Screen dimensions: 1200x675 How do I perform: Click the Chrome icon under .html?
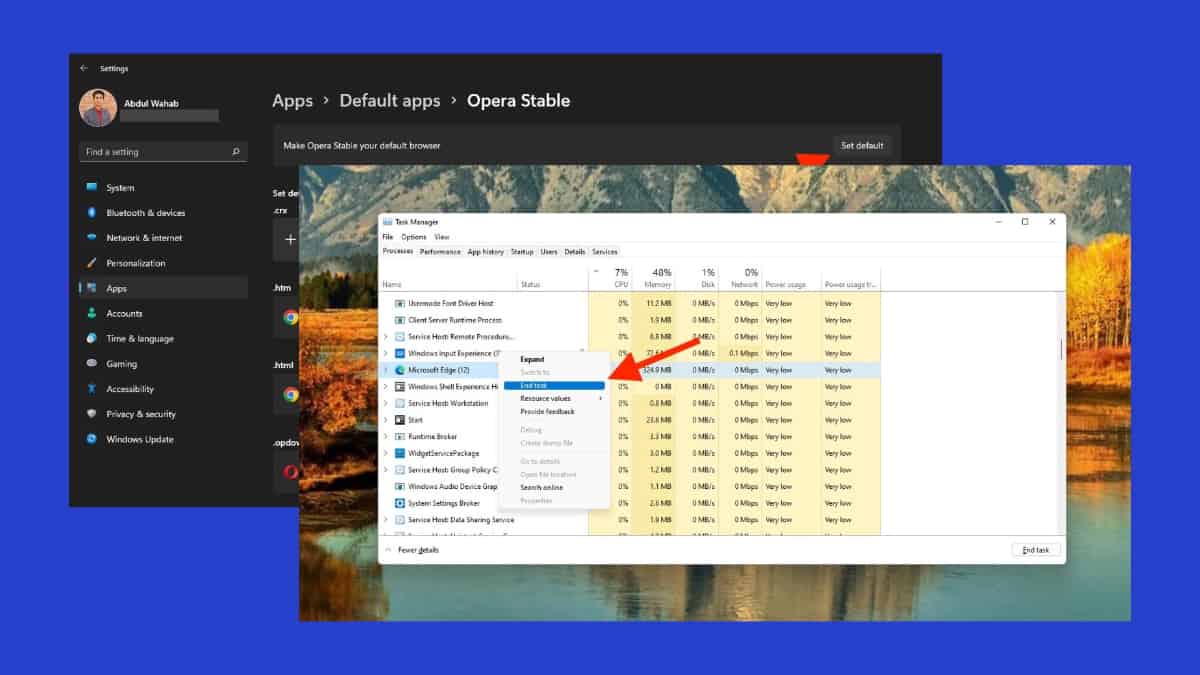coord(291,394)
